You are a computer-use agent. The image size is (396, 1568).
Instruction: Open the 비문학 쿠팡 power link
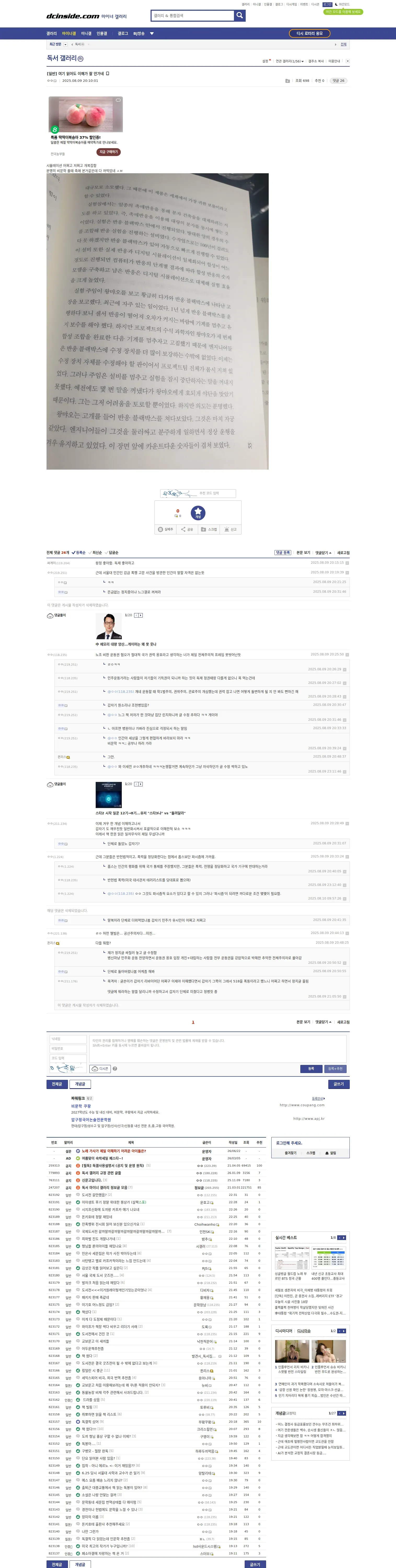tap(81, 1106)
